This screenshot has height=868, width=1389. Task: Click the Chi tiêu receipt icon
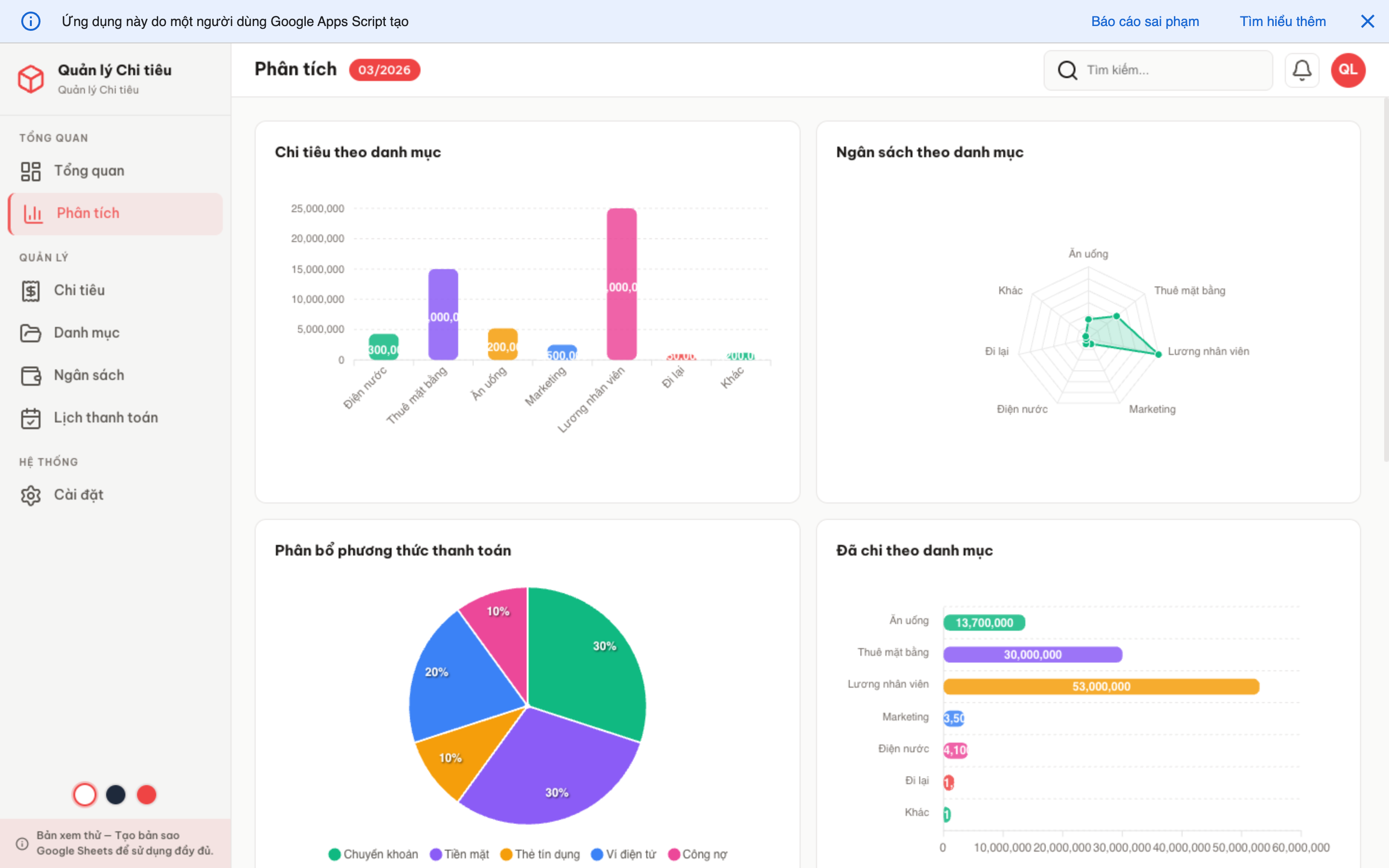(x=30, y=290)
